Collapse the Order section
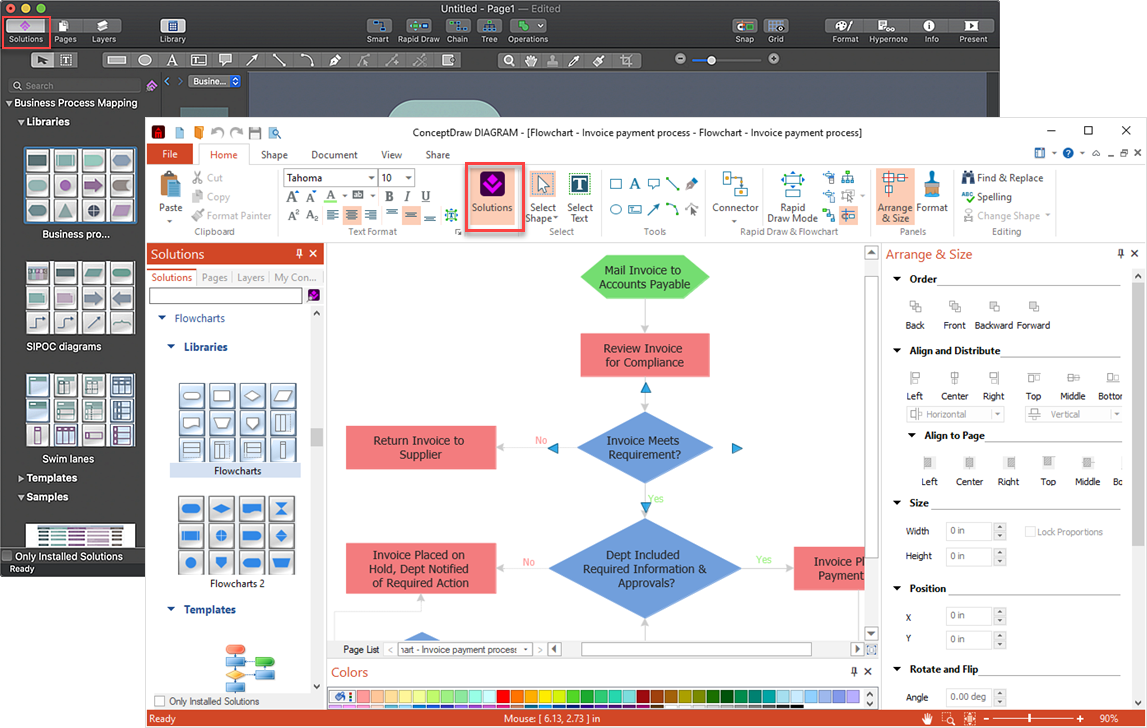The image size is (1147, 728). coord(898,279)
